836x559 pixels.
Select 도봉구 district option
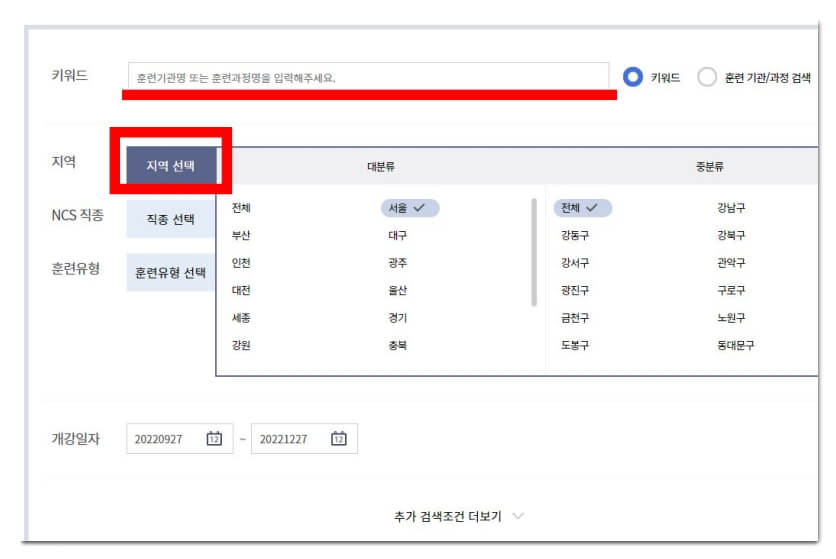[x=575, y=345]
